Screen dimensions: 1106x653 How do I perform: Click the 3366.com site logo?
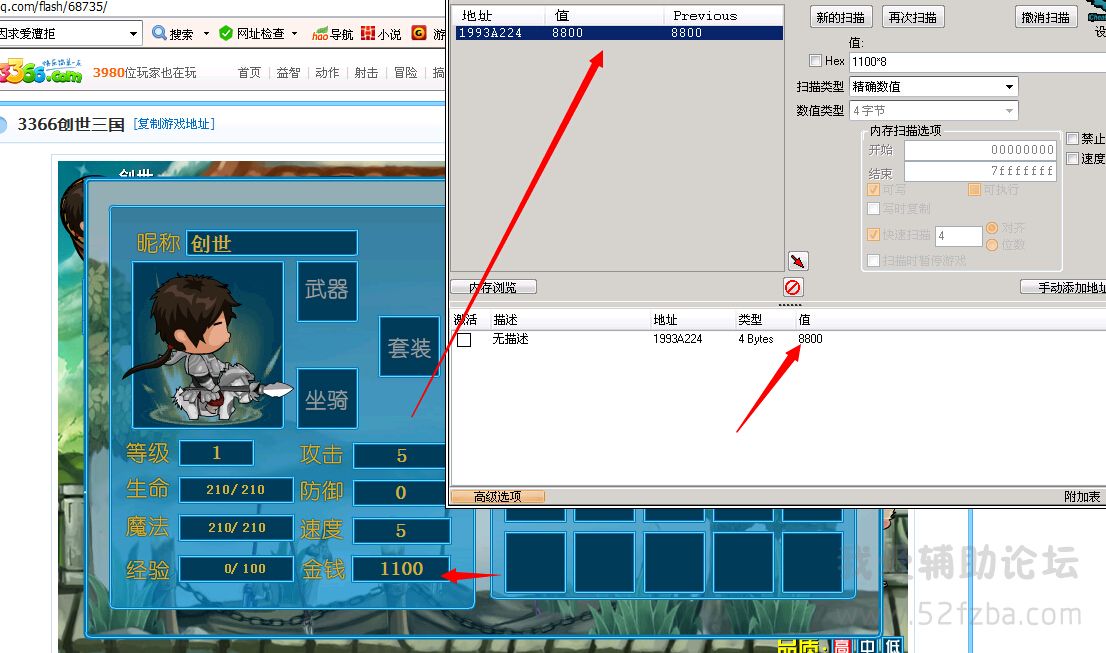pos(40,71)
